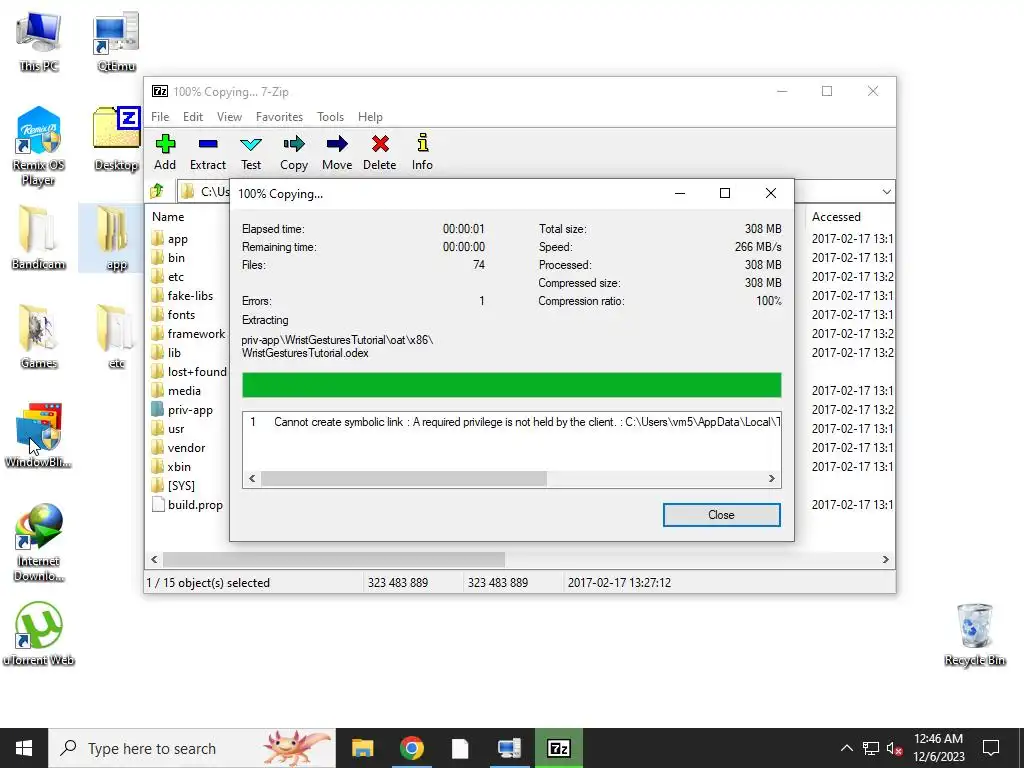Click the taskbar search box
Viewport: 1024px width, 768px height.
pyautogui.click(x=193, y=748)
